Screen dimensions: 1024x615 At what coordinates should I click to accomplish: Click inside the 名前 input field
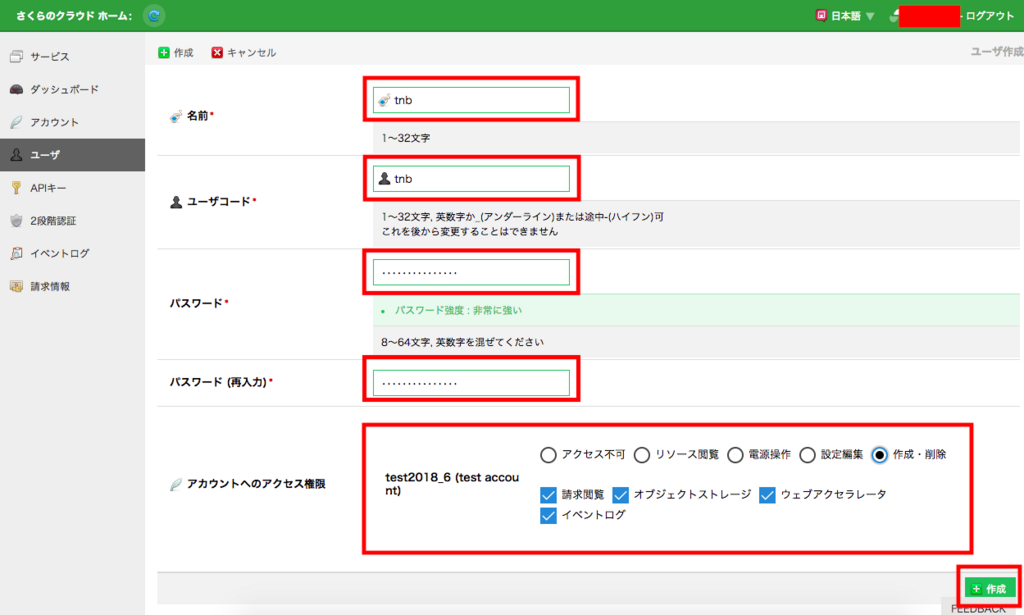[x=470, y=99]
